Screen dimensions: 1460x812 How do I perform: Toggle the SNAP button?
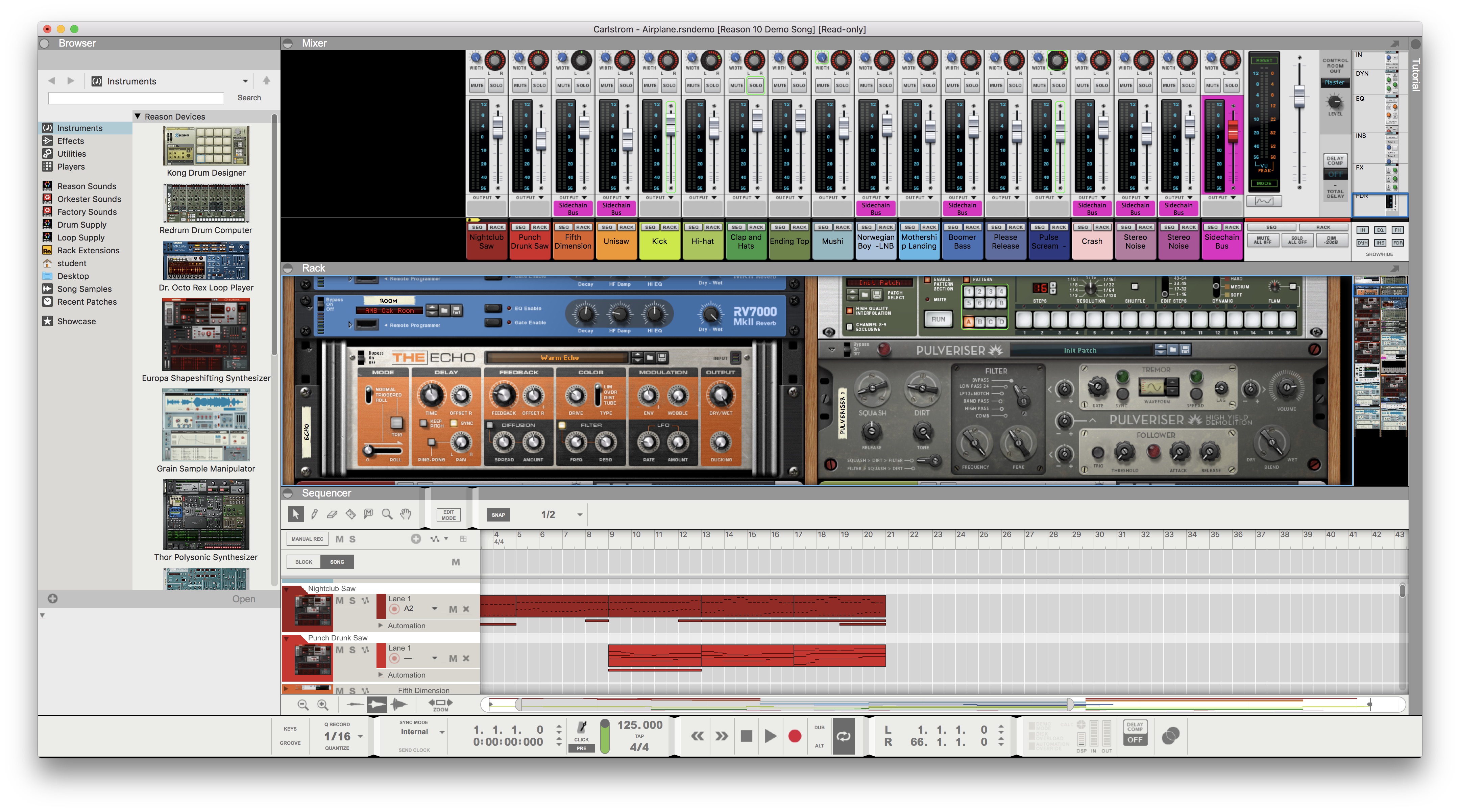pos(498,514)
